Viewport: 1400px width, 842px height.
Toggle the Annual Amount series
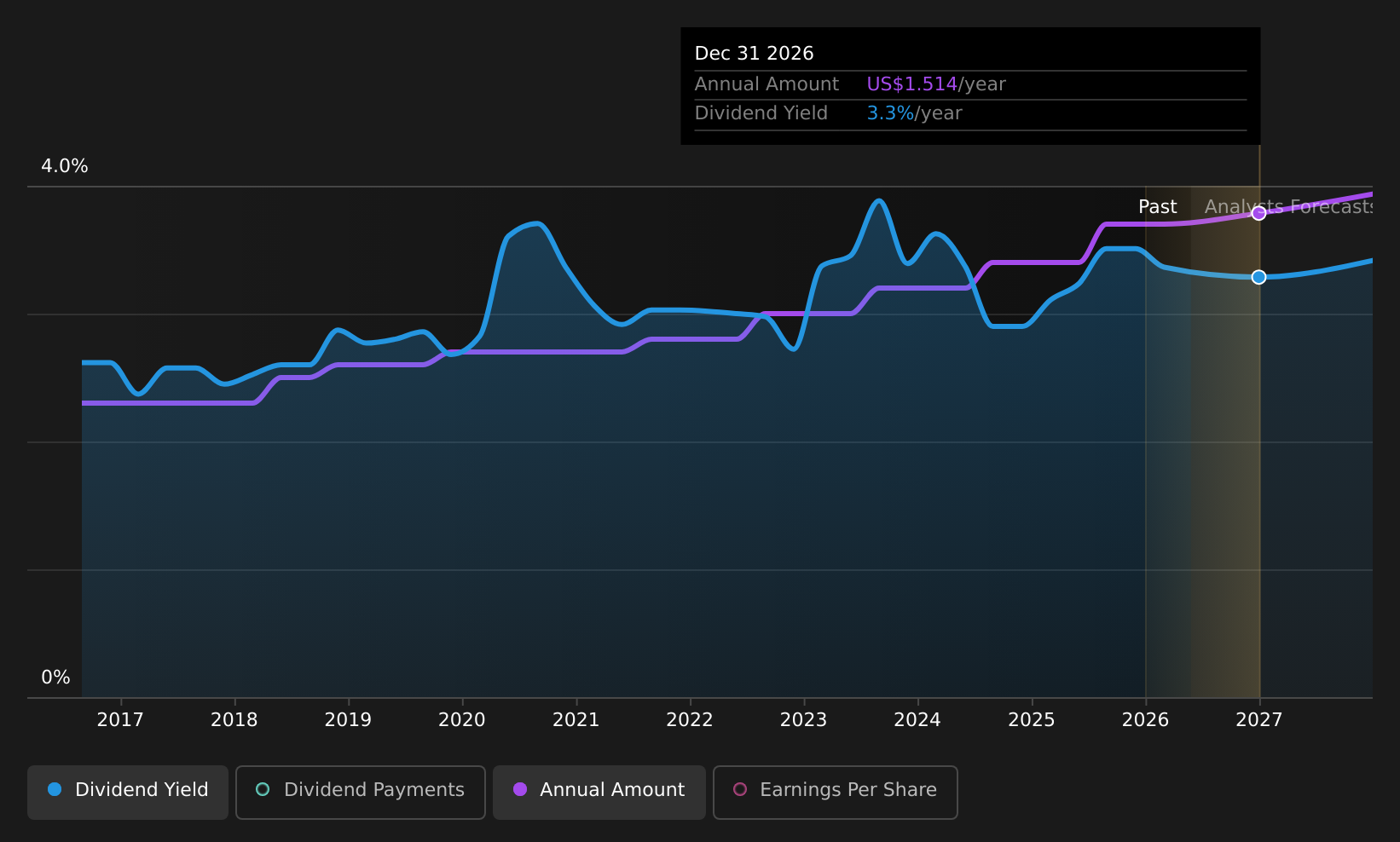pos(599,793)
